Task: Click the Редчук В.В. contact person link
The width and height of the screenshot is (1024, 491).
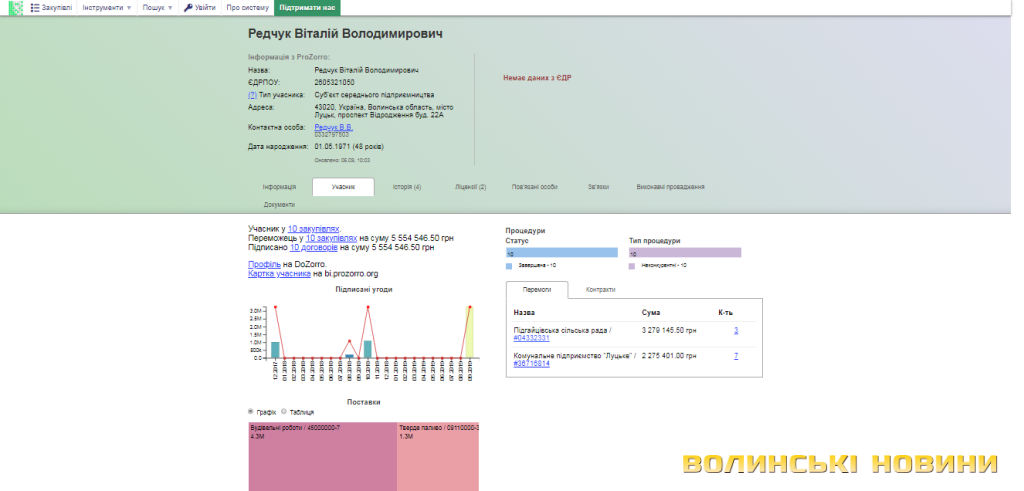Action: pos(333,127)
